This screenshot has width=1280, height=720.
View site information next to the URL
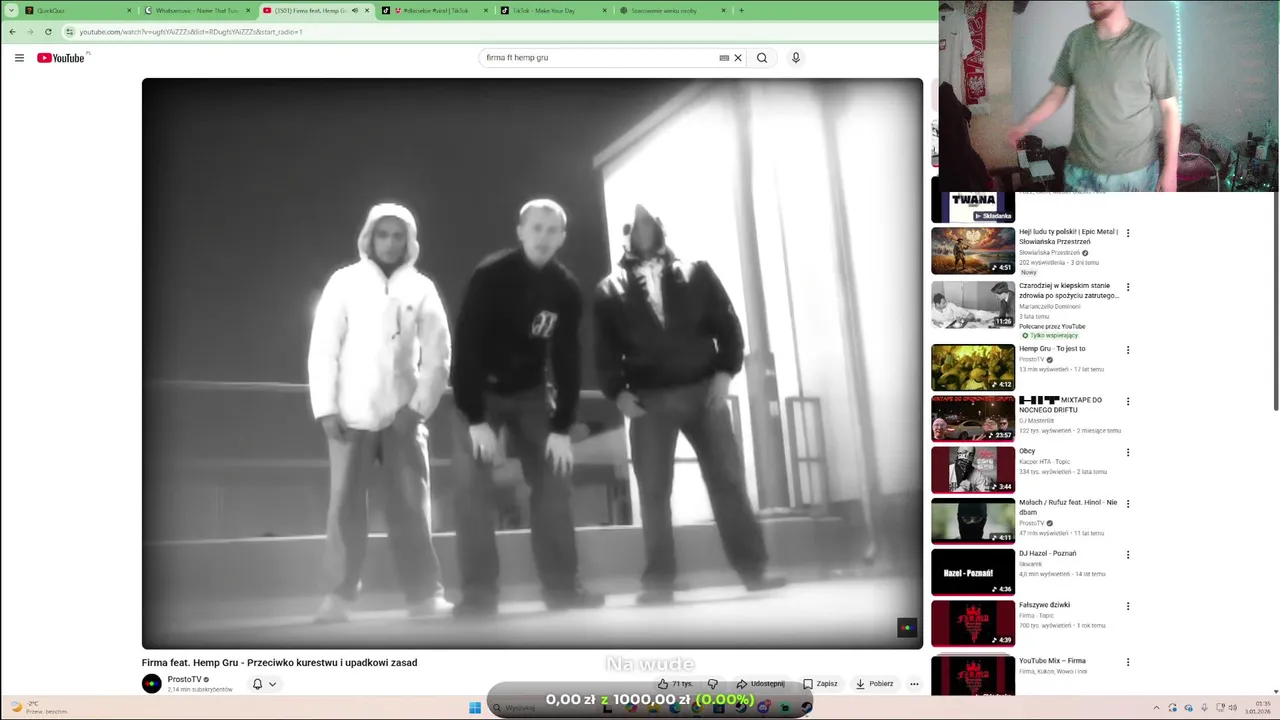pyautogui.click(x=69, y=32)
